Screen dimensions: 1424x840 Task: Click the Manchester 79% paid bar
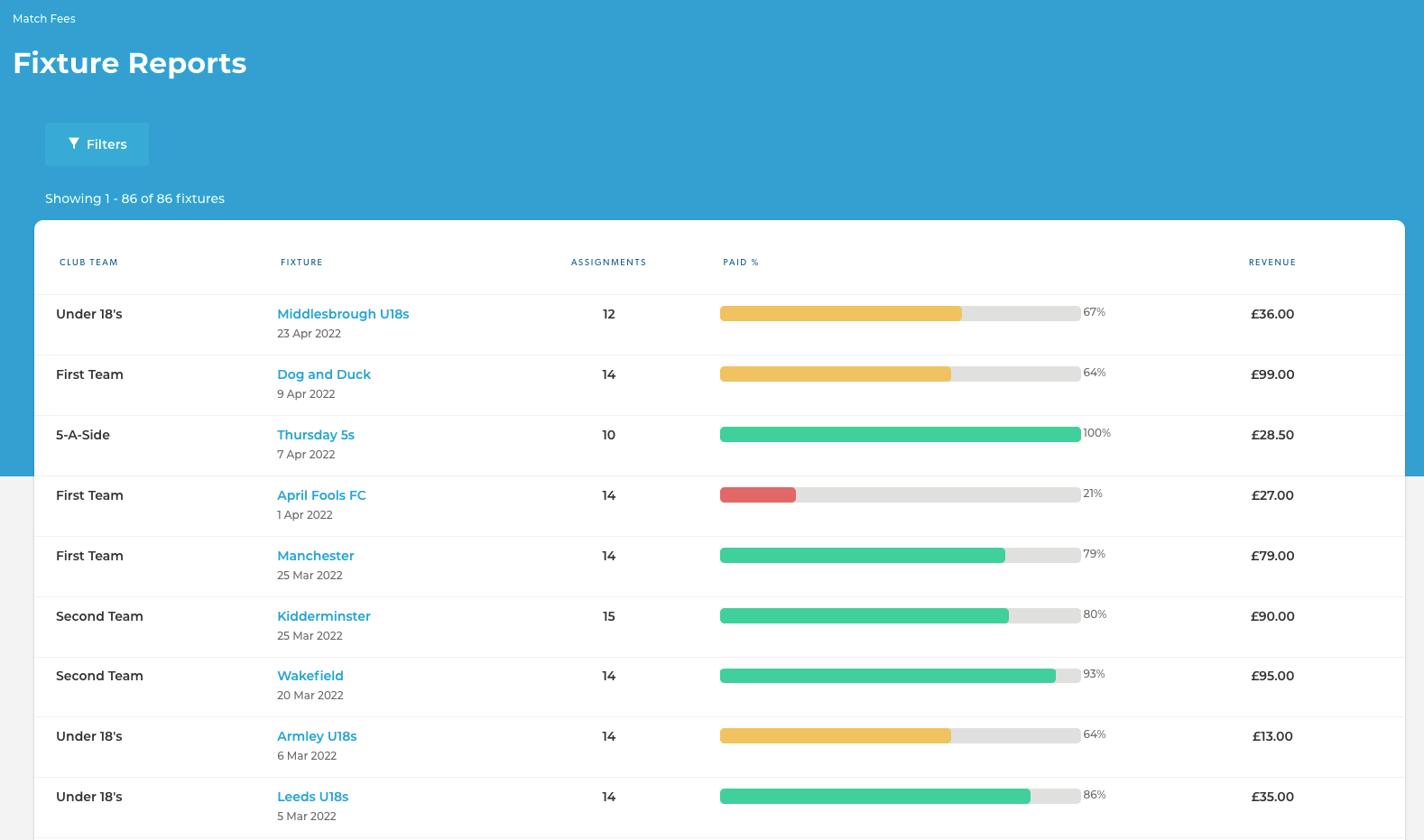pyautogui.click(x=900, y=556)
